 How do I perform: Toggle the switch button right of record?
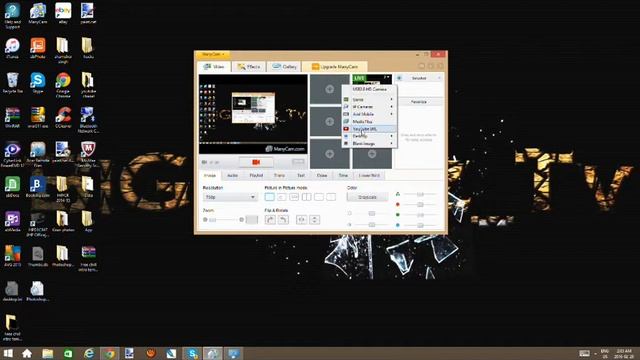point(298,162)
